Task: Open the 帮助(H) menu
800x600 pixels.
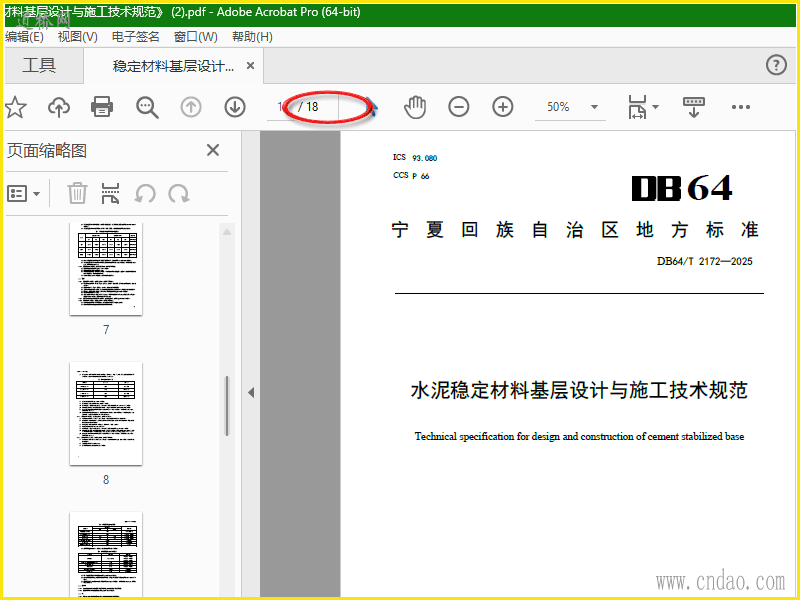Action: pyautogui.click(x=252, y=37)
